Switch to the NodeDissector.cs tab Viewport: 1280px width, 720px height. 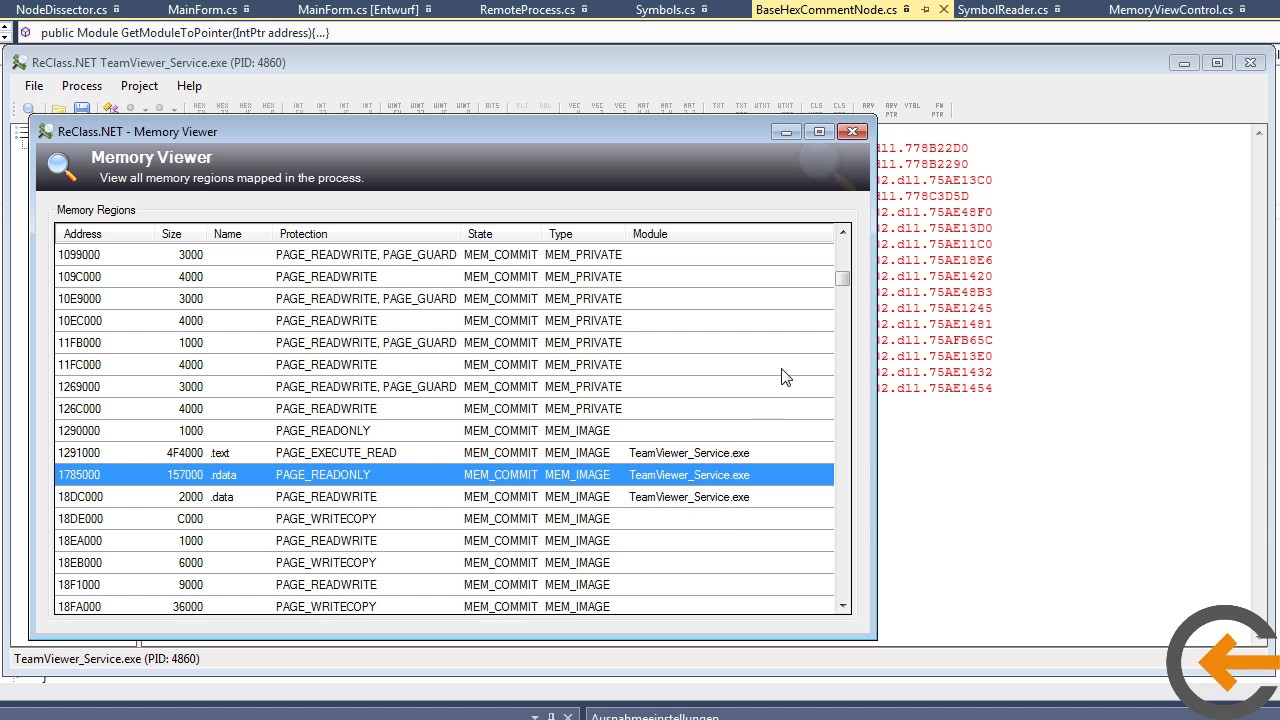61,10
